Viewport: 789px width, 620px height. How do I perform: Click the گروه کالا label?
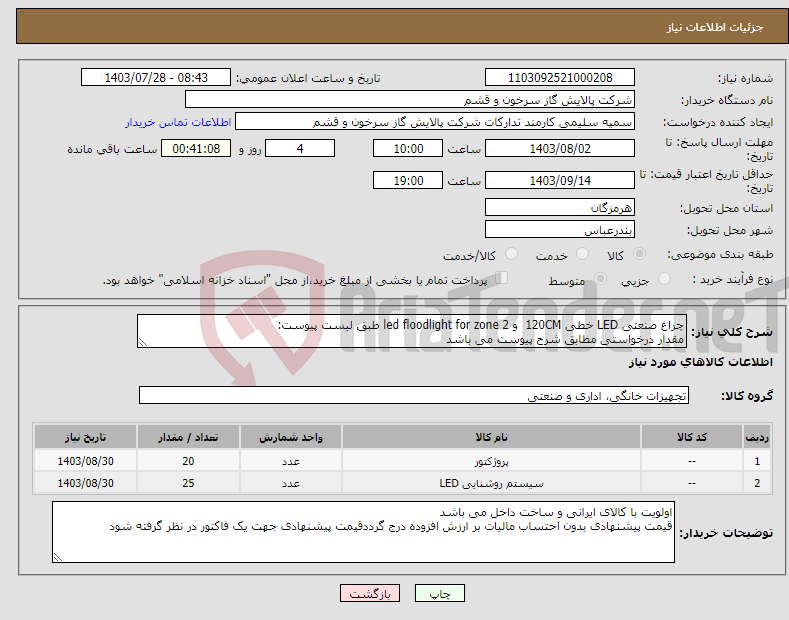point(747,396)
